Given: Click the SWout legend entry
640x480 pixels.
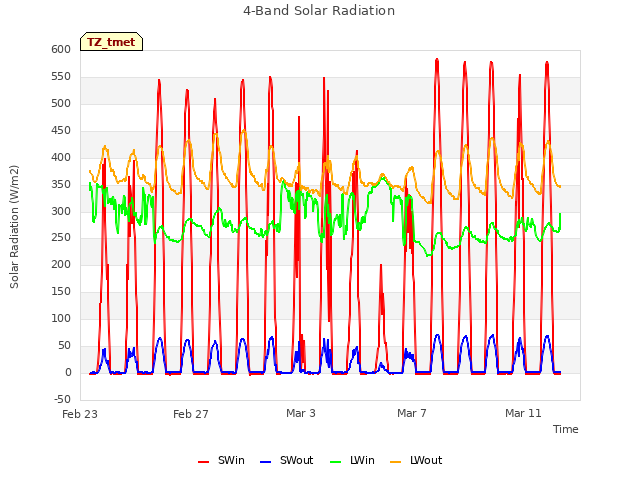Looking at the screenshot, I should click(287, 461).
